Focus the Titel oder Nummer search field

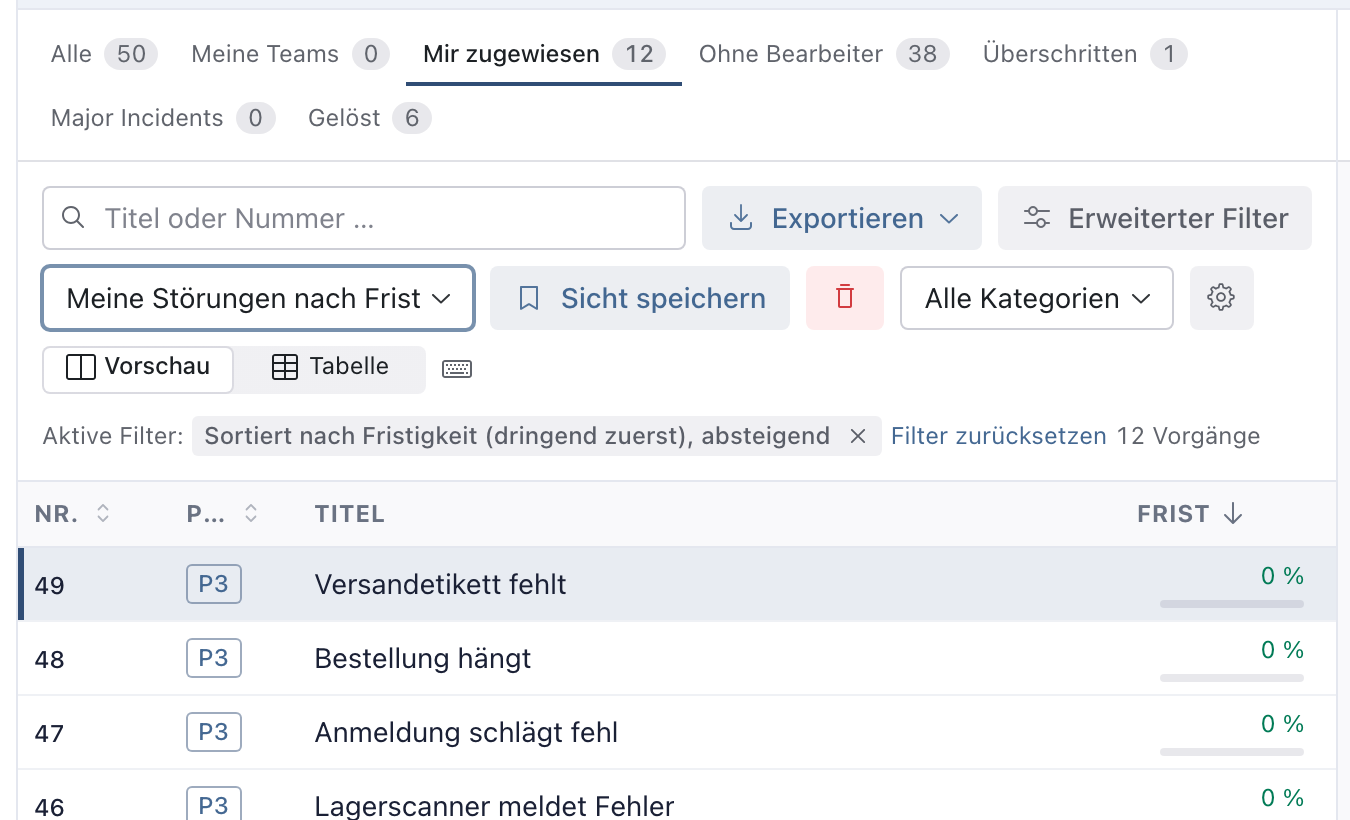pos(364,218)
